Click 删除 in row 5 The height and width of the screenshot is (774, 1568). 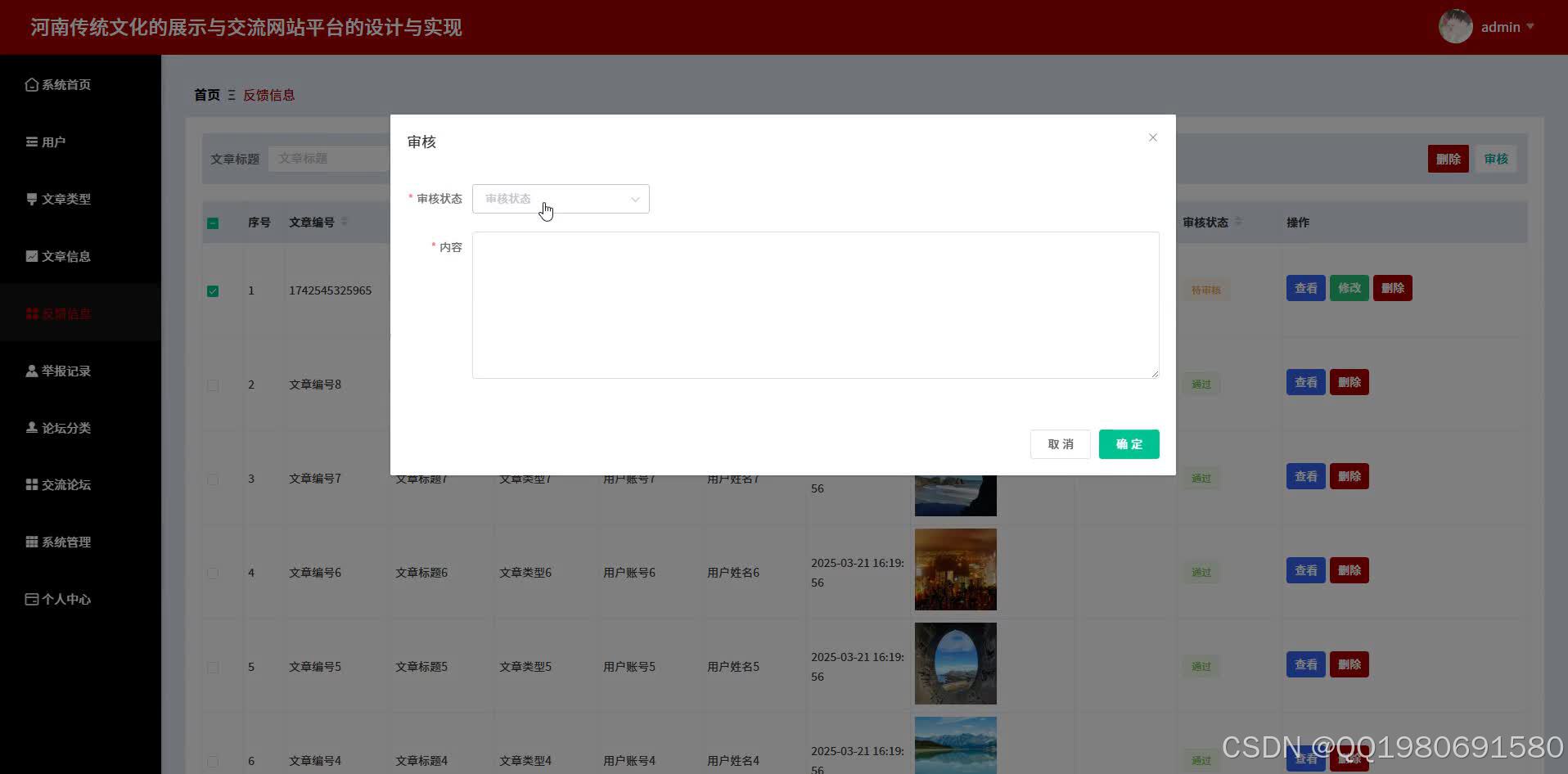coord(1349,664)
